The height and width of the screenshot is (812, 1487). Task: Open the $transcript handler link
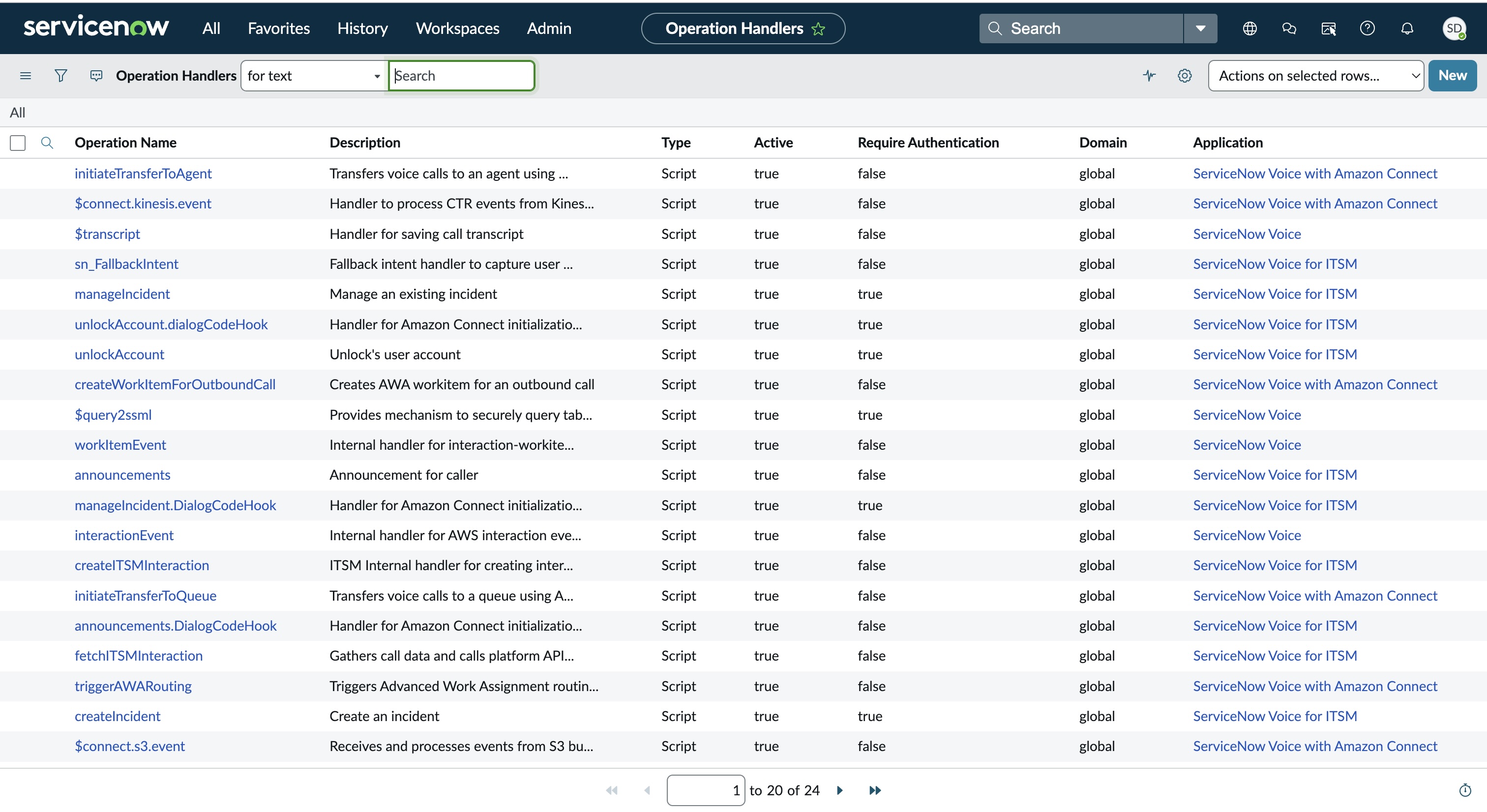[x=107, y=234]
